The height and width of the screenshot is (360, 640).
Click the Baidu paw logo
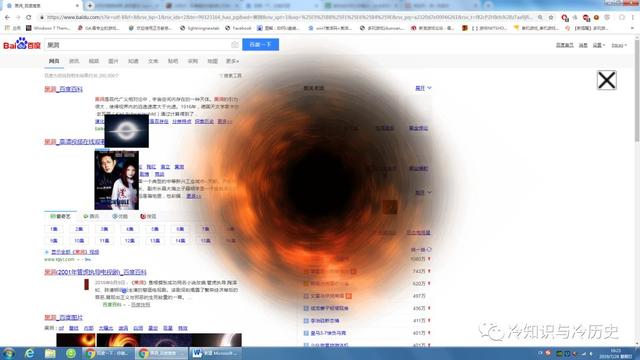[x=22, y=44]
